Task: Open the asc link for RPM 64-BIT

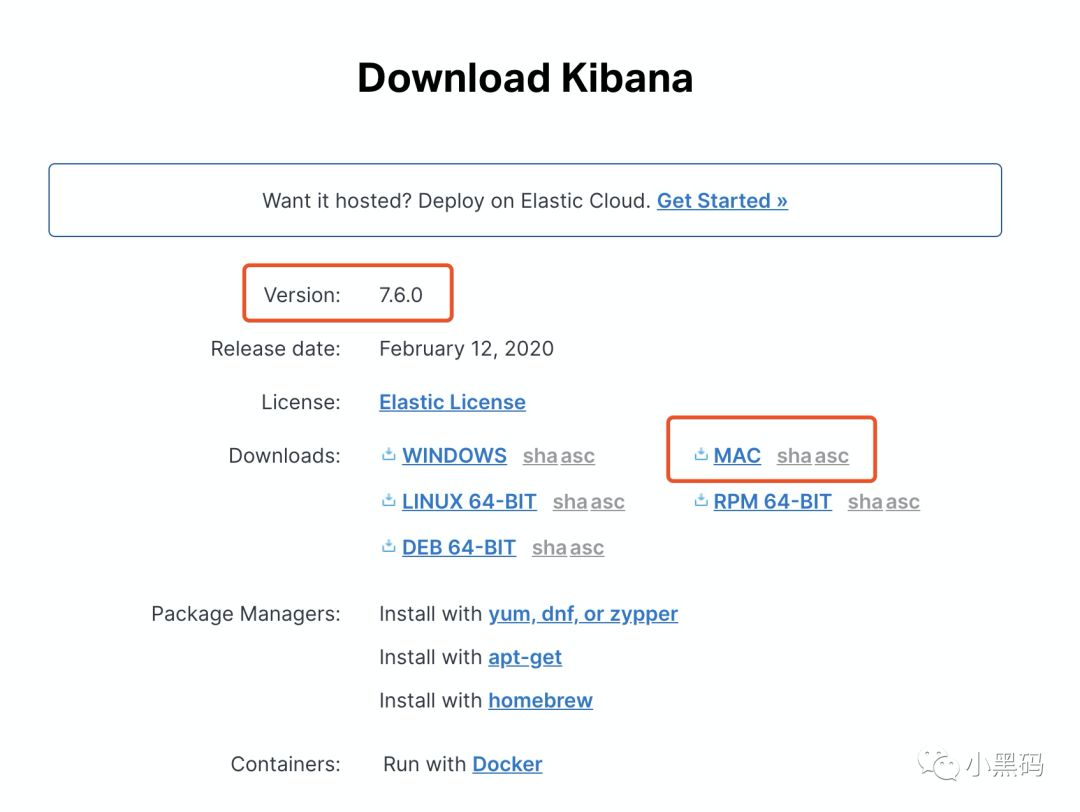Action: tap(903, 503)
